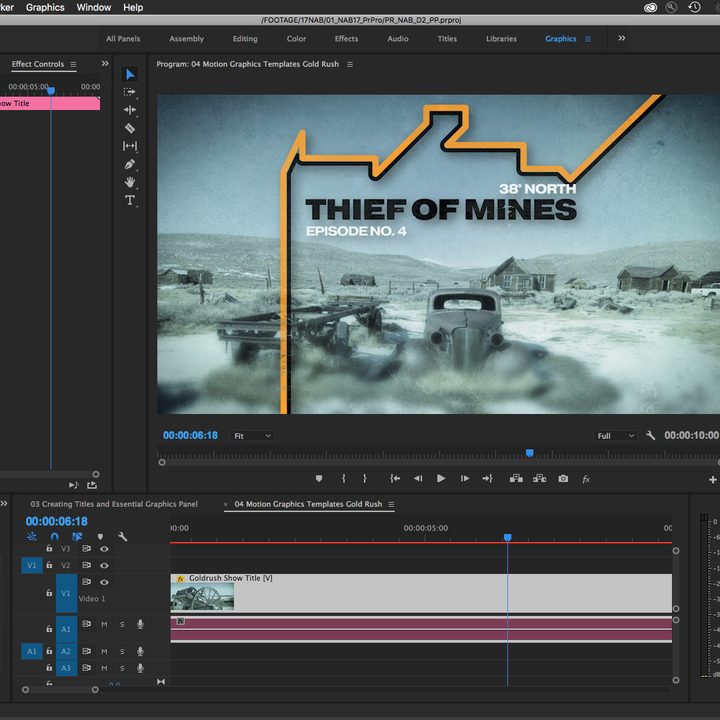720x720 pixels.
Task: Switch to the Effects workspace
Action: pos(346,39)
